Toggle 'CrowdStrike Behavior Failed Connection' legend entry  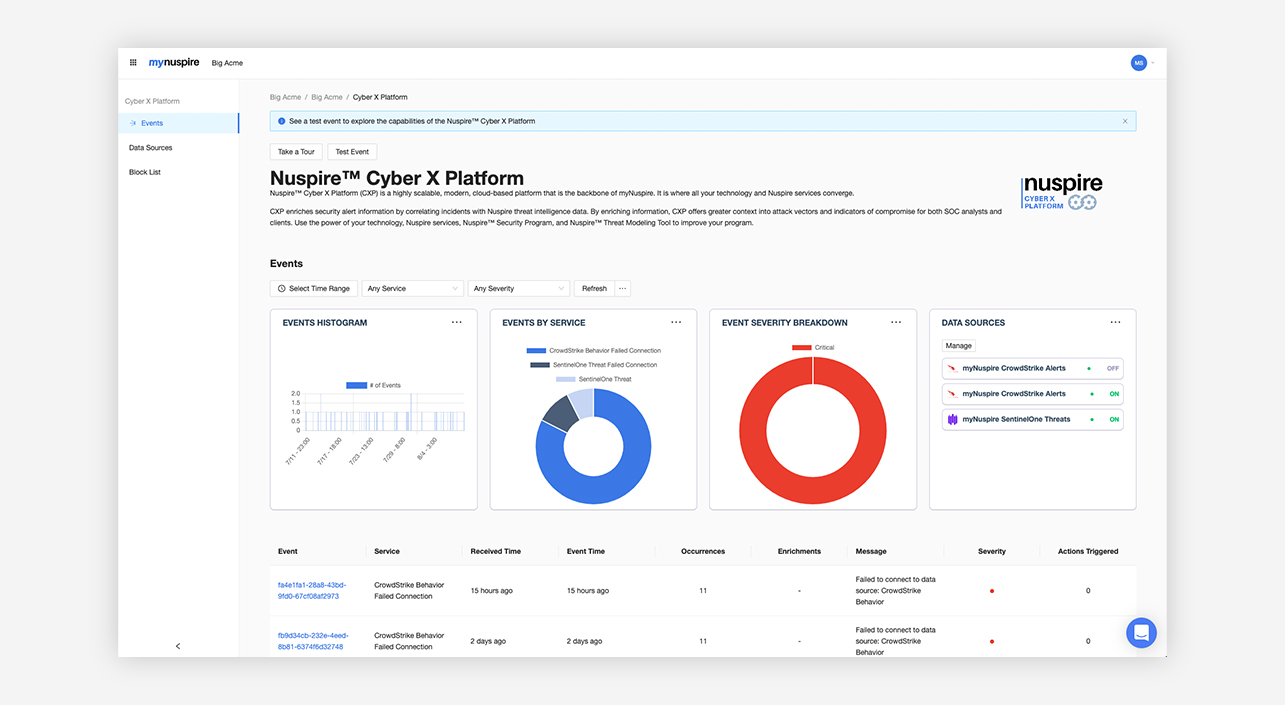click(x=593, y=351)
